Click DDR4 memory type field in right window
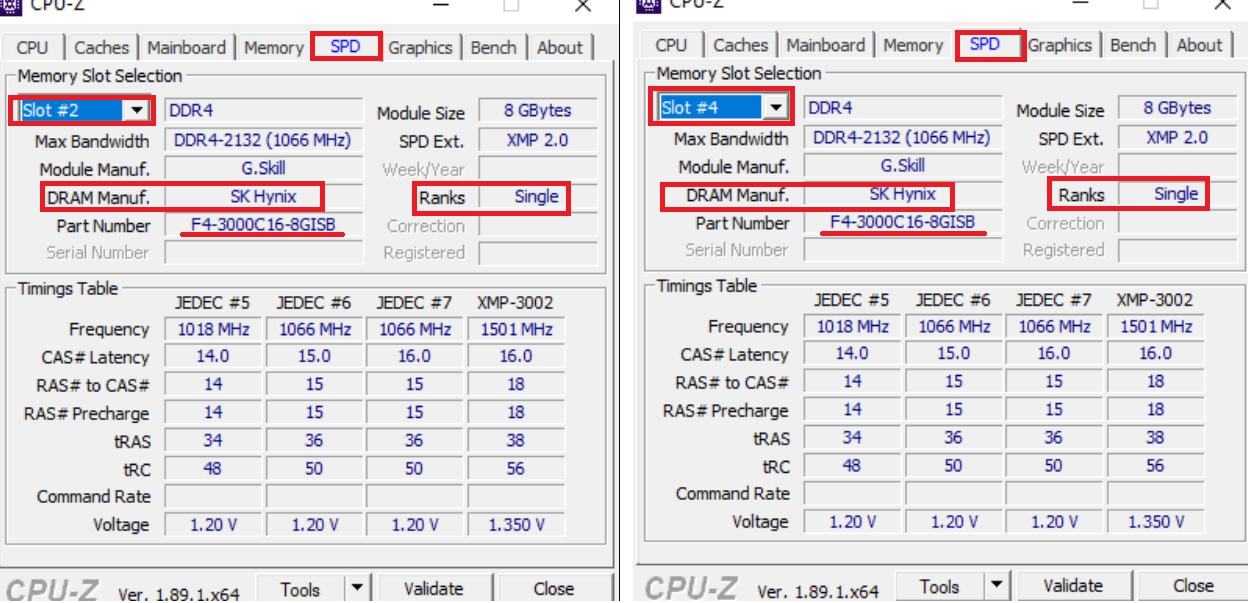The image size is (1248, 603). coord(903,107)
